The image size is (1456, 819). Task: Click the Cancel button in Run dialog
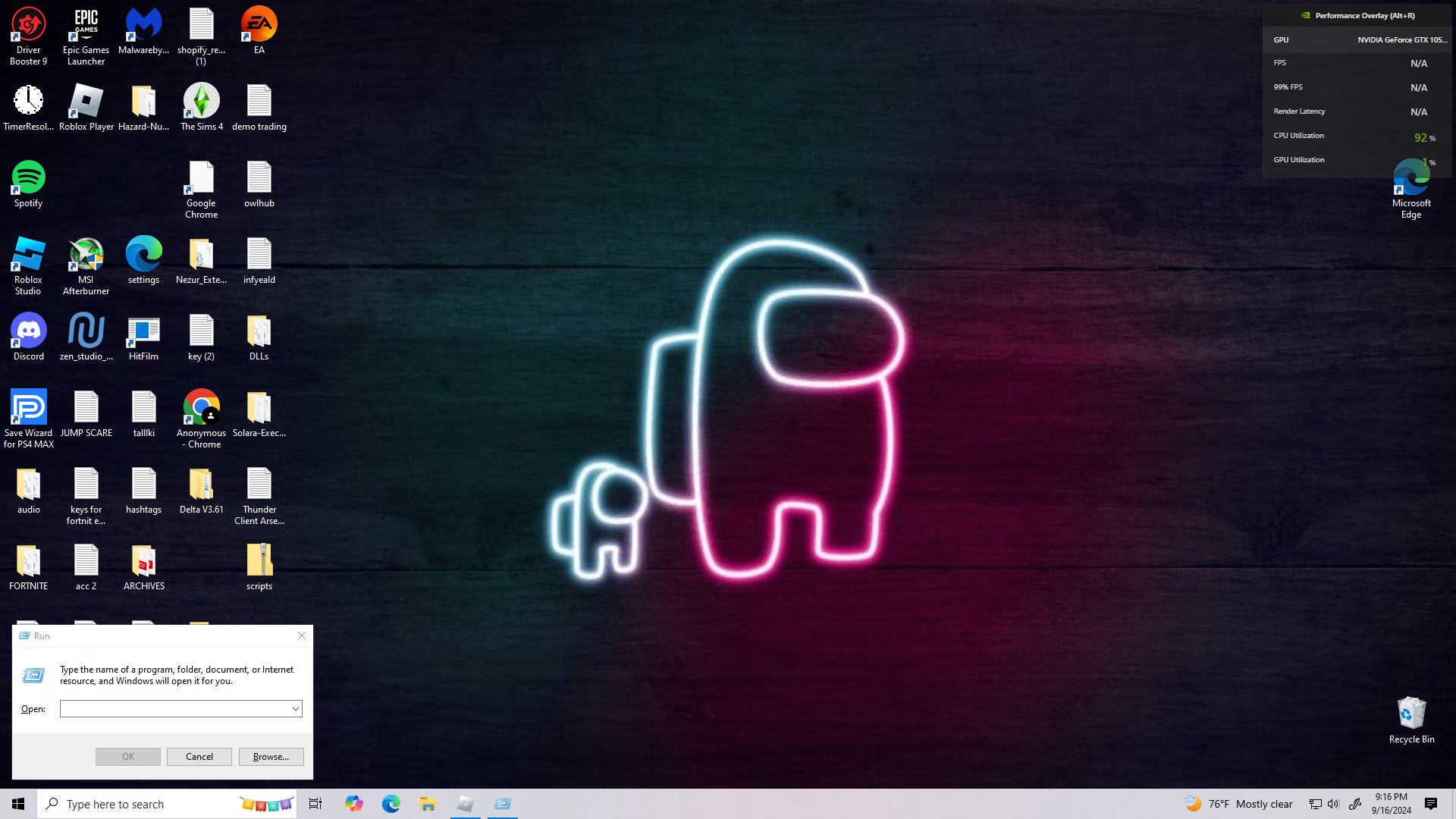(x=199, y=757)
